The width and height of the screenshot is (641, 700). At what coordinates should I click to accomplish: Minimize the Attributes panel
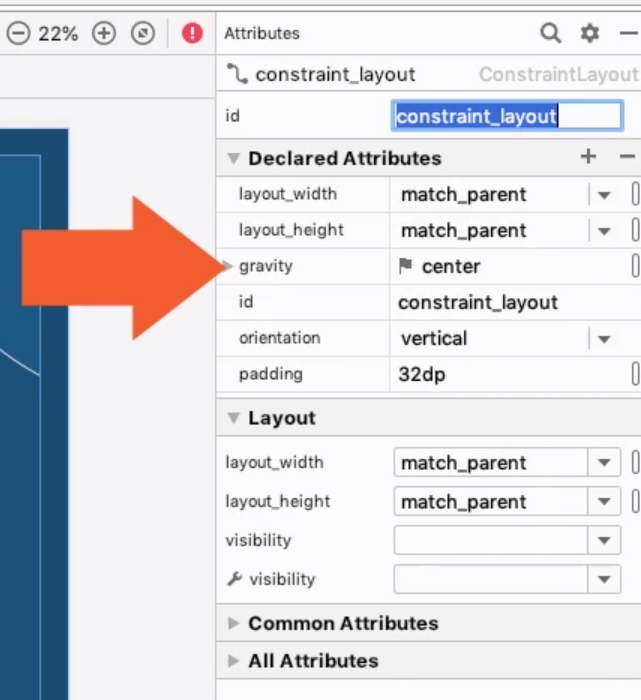coord(629,33)
